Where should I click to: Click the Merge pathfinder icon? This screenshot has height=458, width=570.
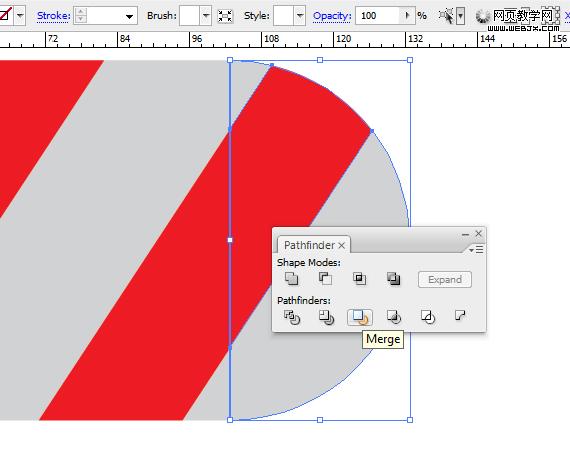pos(360,317)
